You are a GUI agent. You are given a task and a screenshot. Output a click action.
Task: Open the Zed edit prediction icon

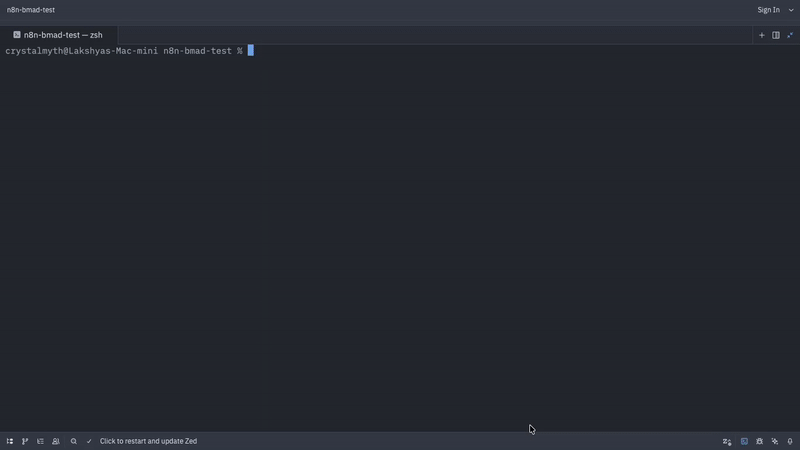(x=727, y=441)
